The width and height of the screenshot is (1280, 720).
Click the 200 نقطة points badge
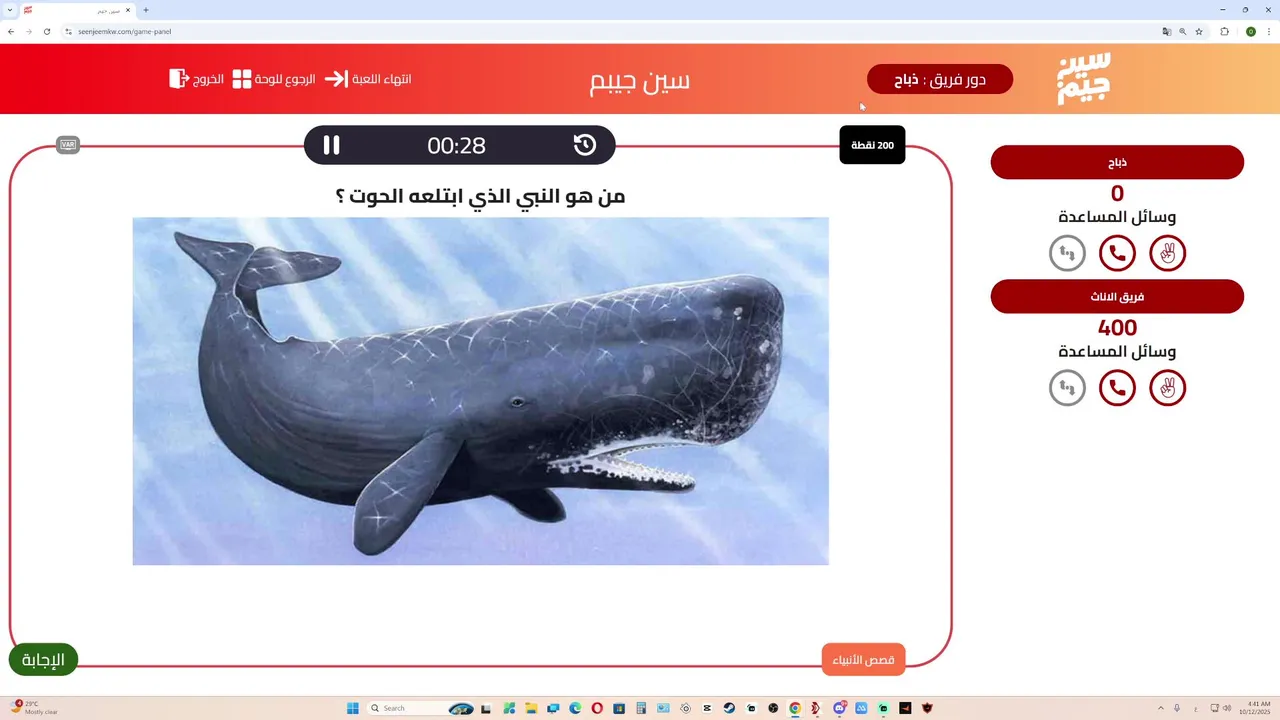(x=872, y=145)
